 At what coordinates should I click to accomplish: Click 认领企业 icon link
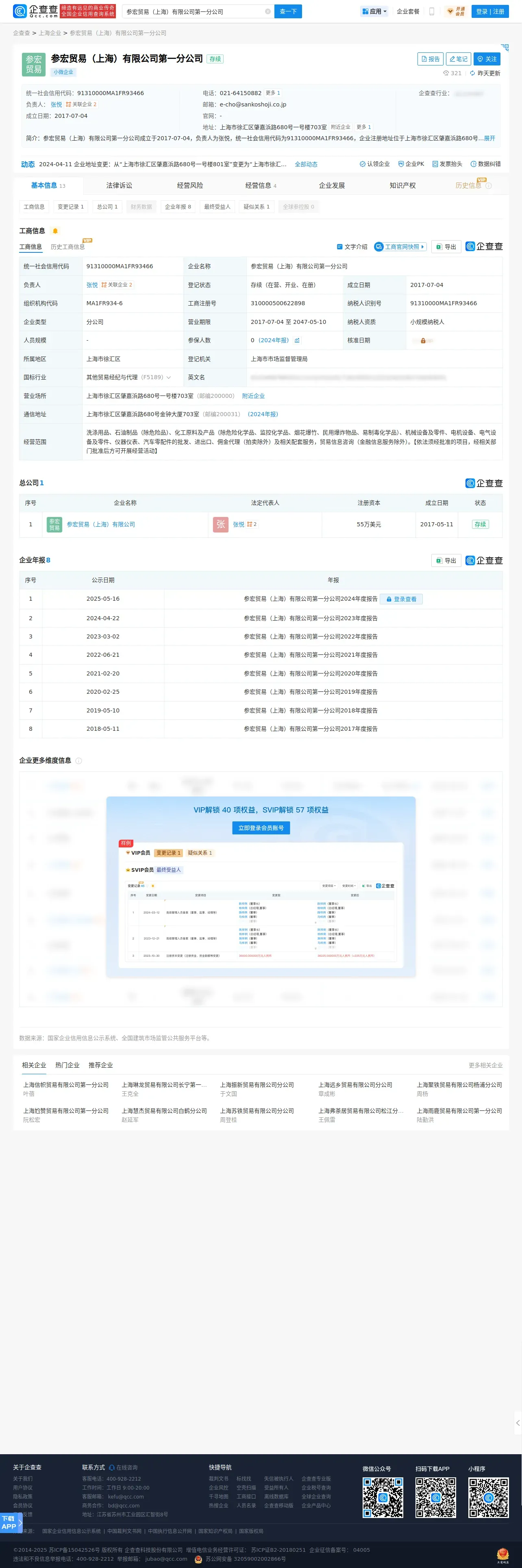coord(374,164)
